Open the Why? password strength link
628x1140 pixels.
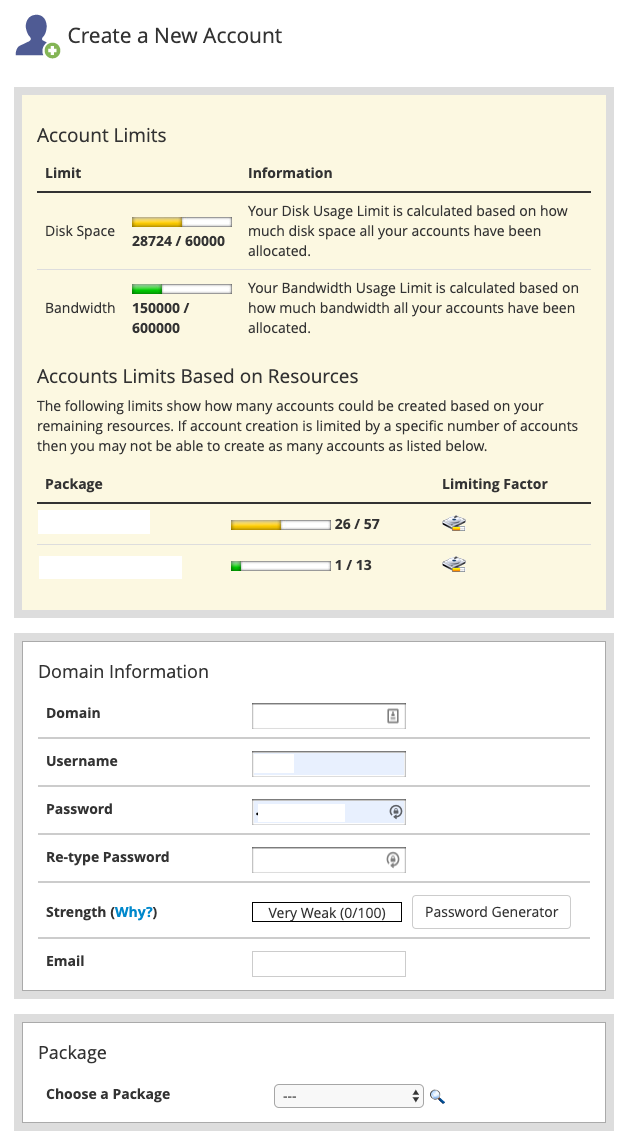point(134,912)
